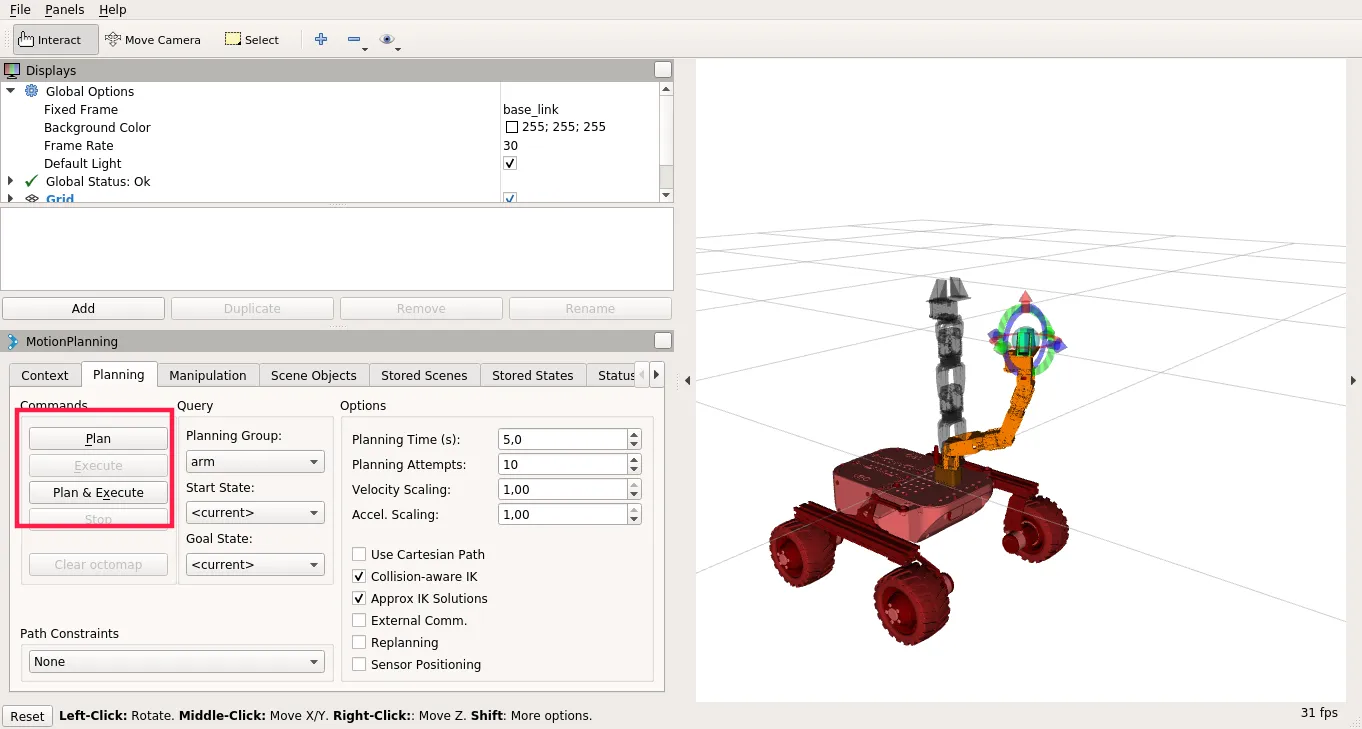Choose the Select tool in toolbar

(252, 40)
